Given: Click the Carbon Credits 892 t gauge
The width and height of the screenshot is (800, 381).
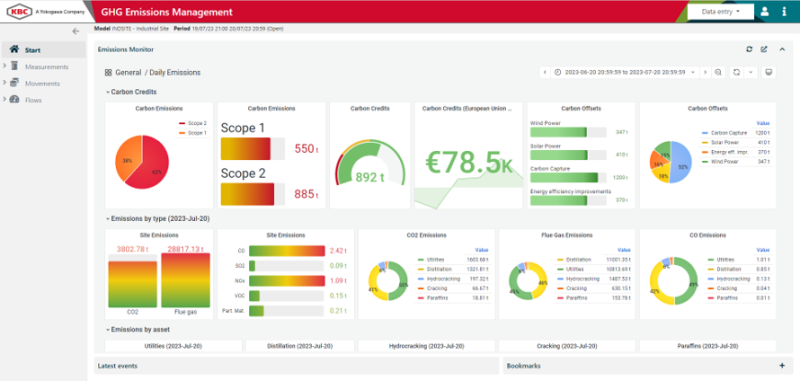Looking at the screenshot, I should [x=370, y=163].
